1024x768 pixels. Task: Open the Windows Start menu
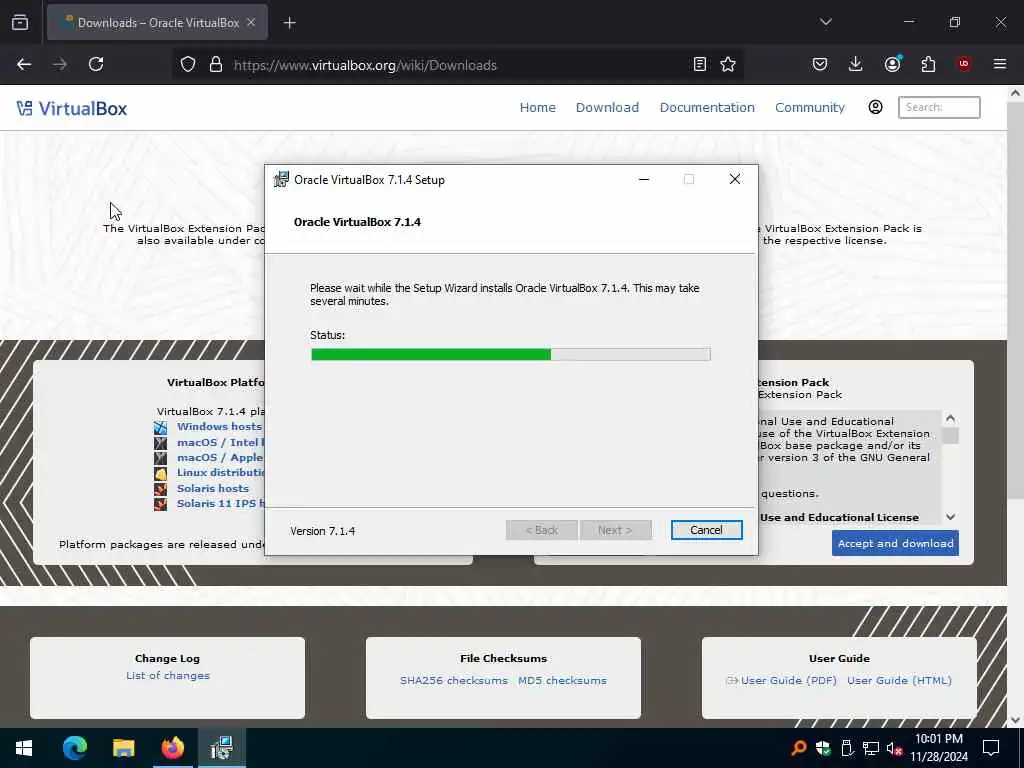tap(24, 748)
